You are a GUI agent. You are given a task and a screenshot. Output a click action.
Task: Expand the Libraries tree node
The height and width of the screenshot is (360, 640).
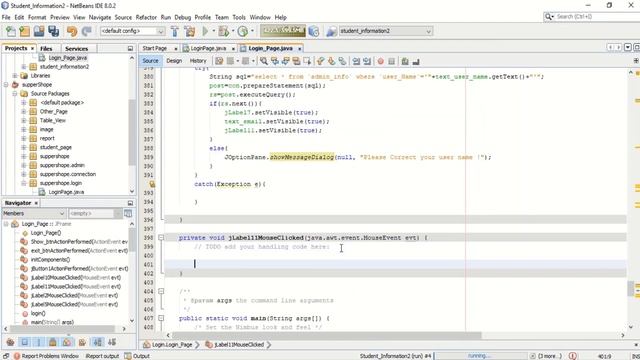tap(15, 76)
